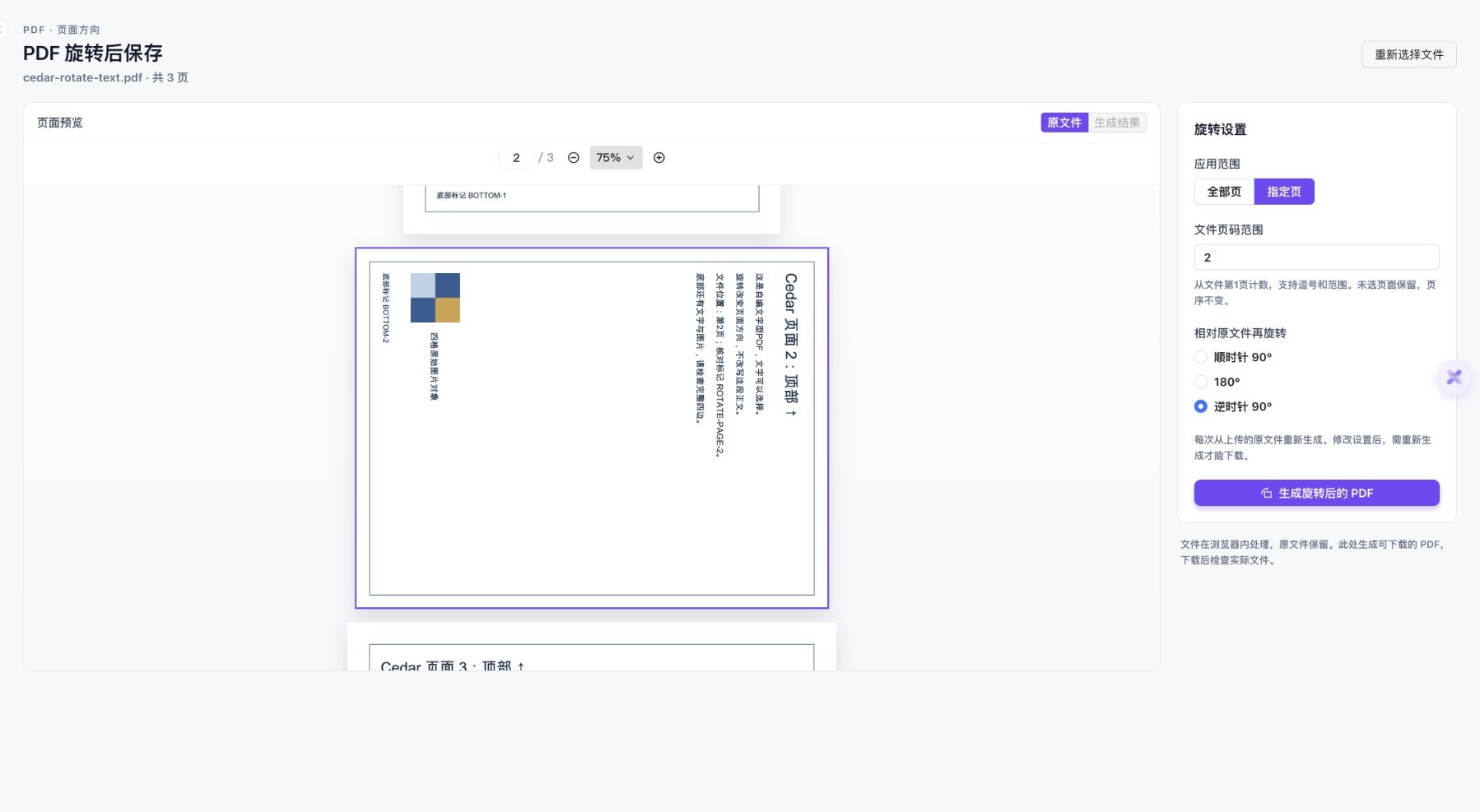Focus the 文件页码范围 input field
Viewport: 1480px width, 812px height.
pyautogui.click(x=1317, y=258)
